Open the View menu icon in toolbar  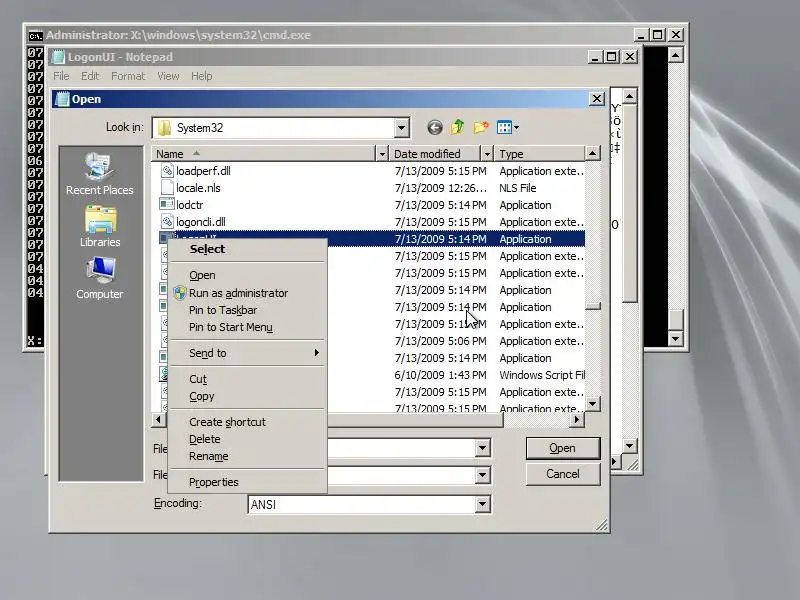click(508, 128)
